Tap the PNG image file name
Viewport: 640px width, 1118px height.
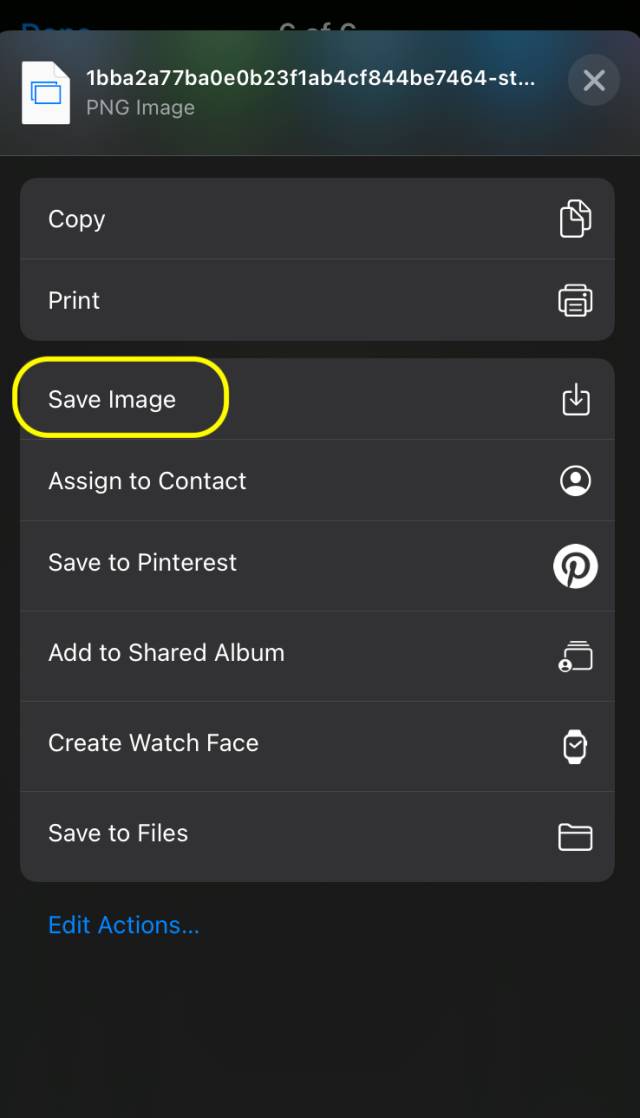(x=310, y=78)
